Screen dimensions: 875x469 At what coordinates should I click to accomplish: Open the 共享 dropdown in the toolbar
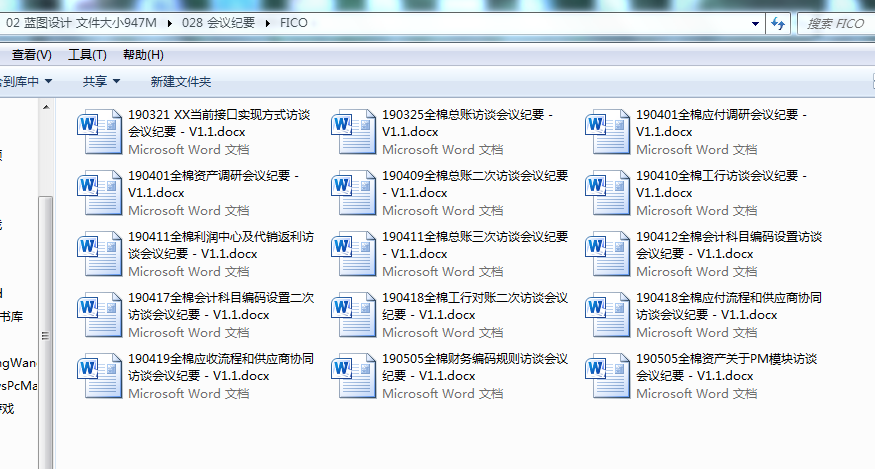click(x=101, y=81)
